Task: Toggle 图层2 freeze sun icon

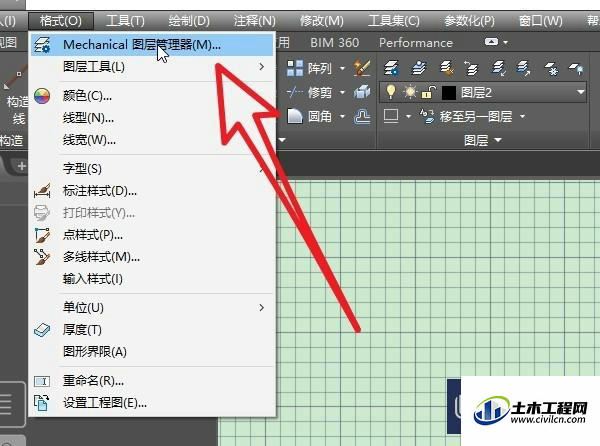Action: (410, 92)
